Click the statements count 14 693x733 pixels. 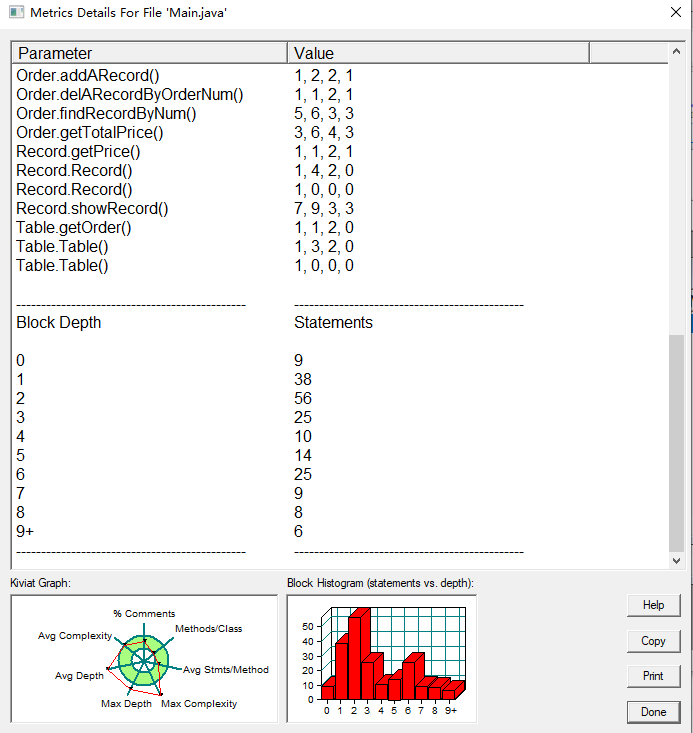click(303, 455)
